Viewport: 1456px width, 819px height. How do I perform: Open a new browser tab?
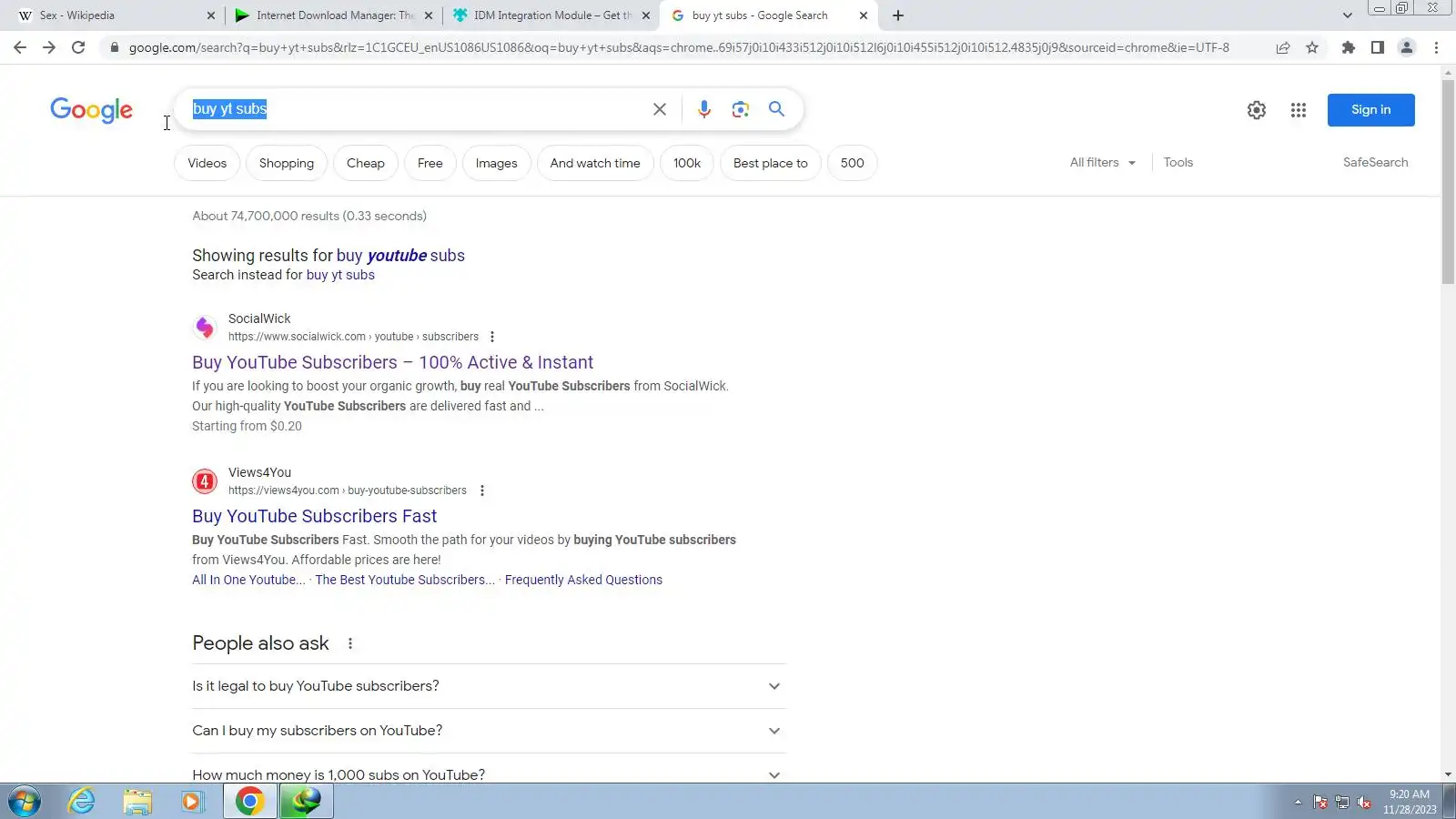[x=898, y=15]
